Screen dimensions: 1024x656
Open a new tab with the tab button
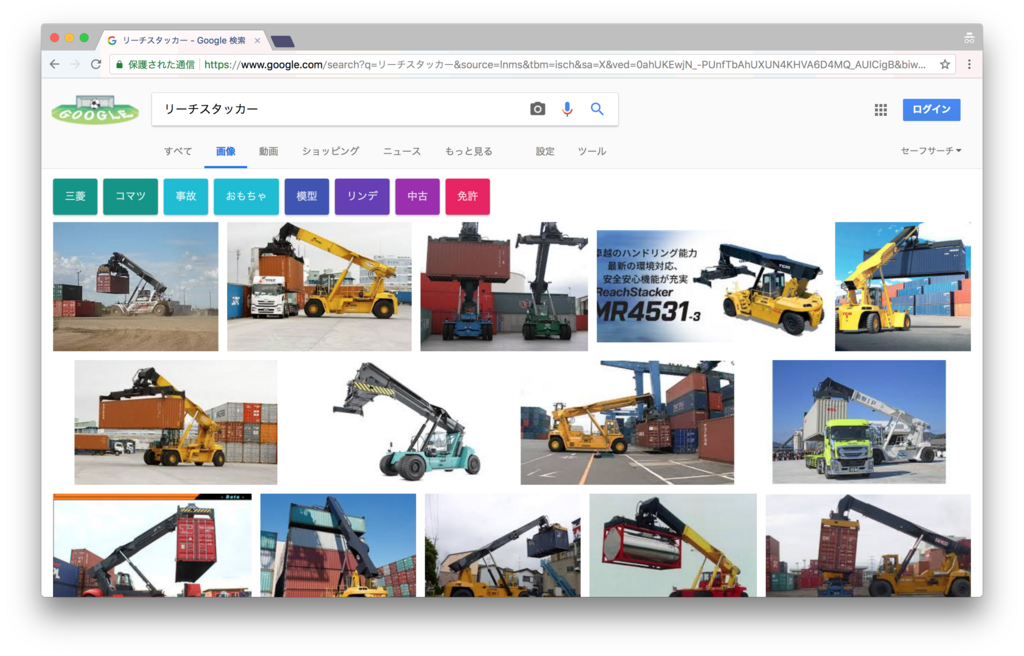click(x=283, y=41)
